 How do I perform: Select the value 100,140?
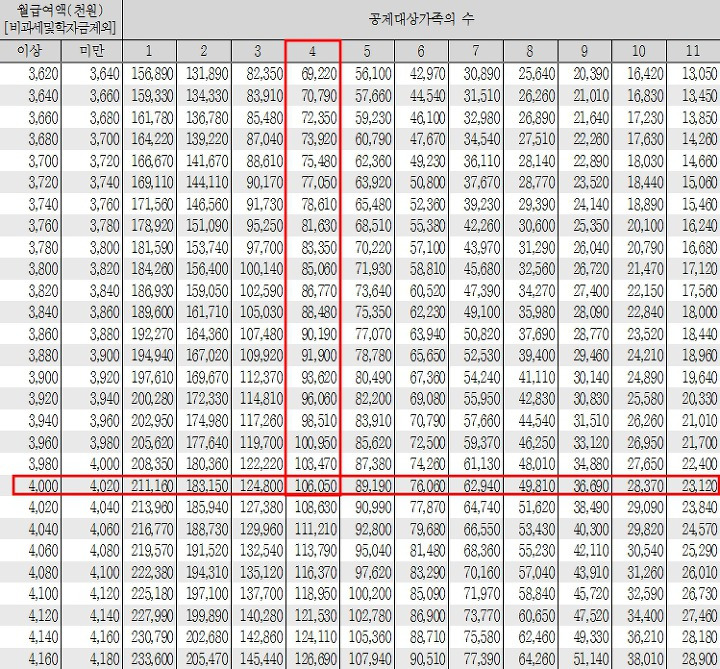(259, 269)
